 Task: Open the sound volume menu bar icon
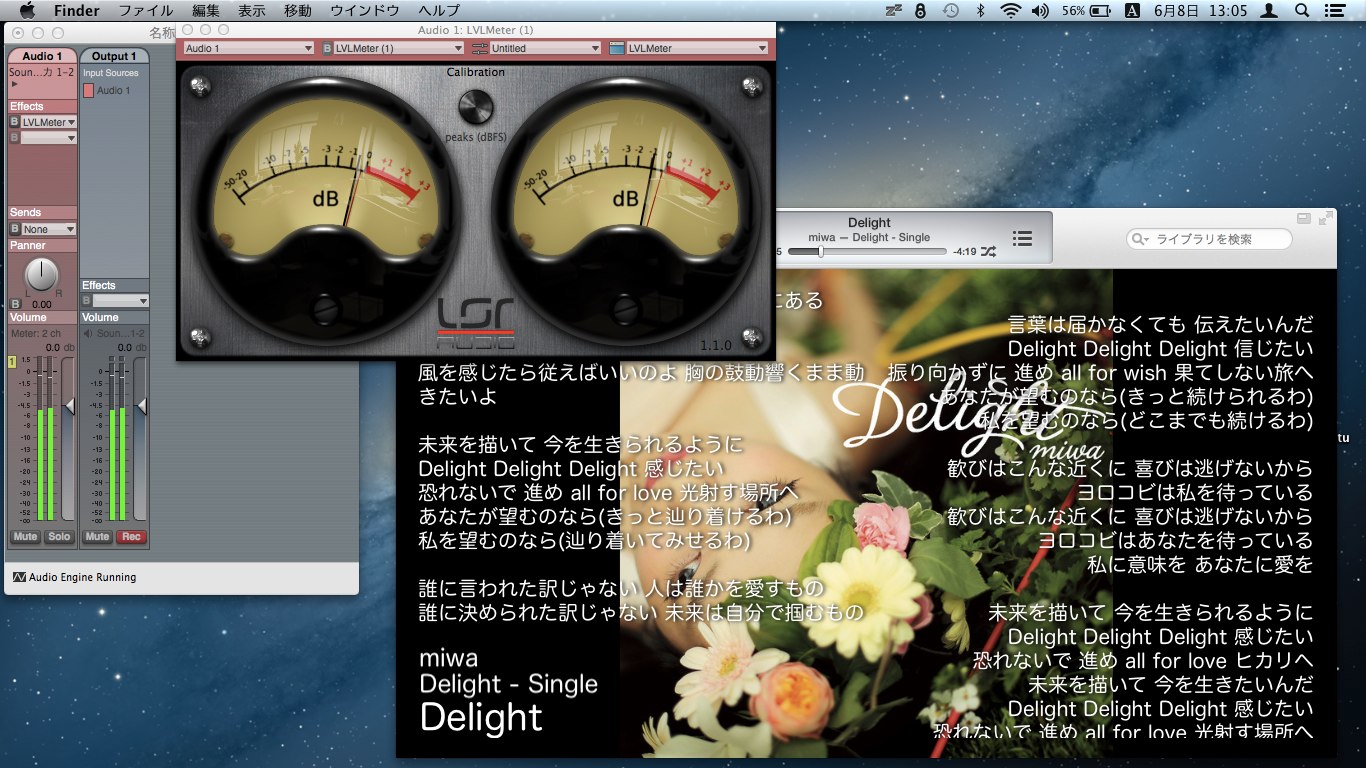click(x=1040, y=11)
